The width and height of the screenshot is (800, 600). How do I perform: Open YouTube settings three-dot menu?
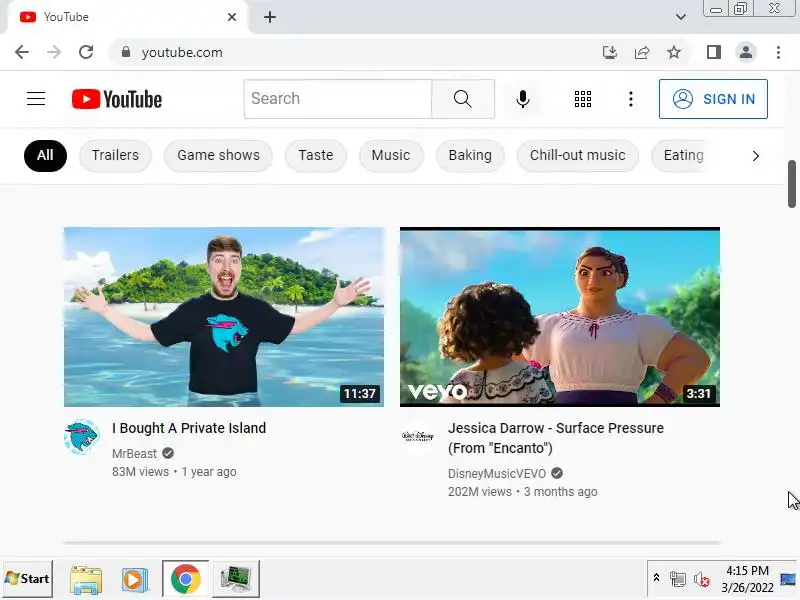click(x=631, y=99)
